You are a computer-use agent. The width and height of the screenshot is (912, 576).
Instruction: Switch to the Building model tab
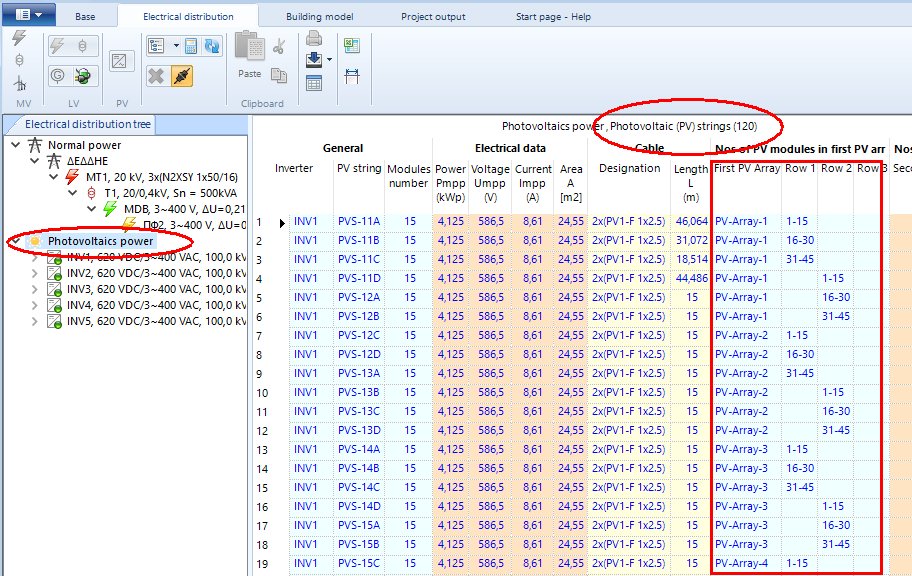(x=318, y=16)
